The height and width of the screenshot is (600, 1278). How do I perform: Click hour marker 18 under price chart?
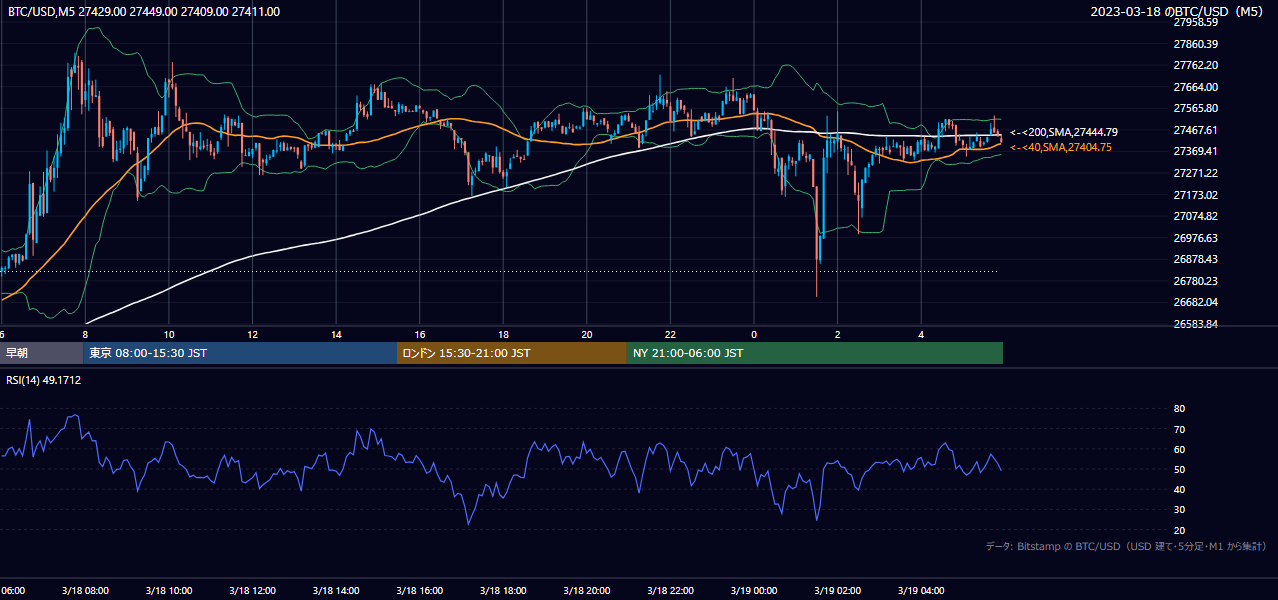click(503, 334)
